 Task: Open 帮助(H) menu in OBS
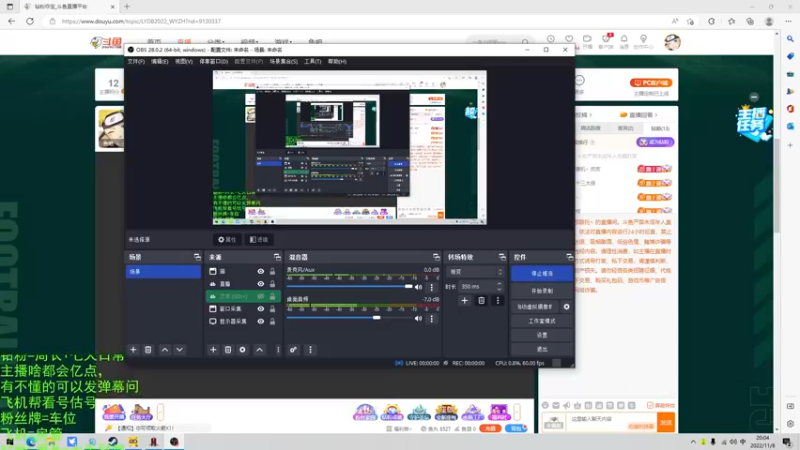337,61
